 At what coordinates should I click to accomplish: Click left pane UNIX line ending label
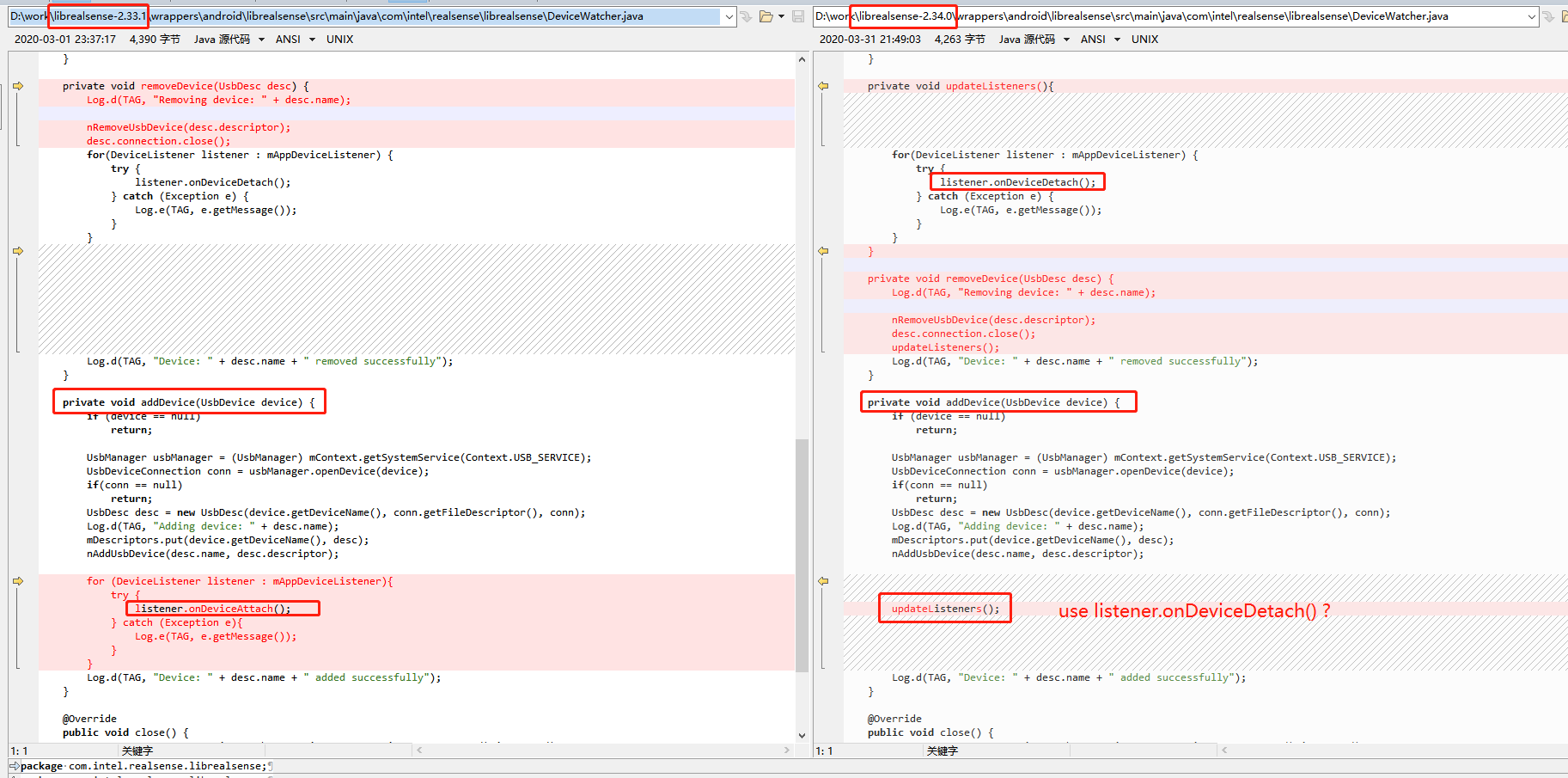[x=339, y=40]
